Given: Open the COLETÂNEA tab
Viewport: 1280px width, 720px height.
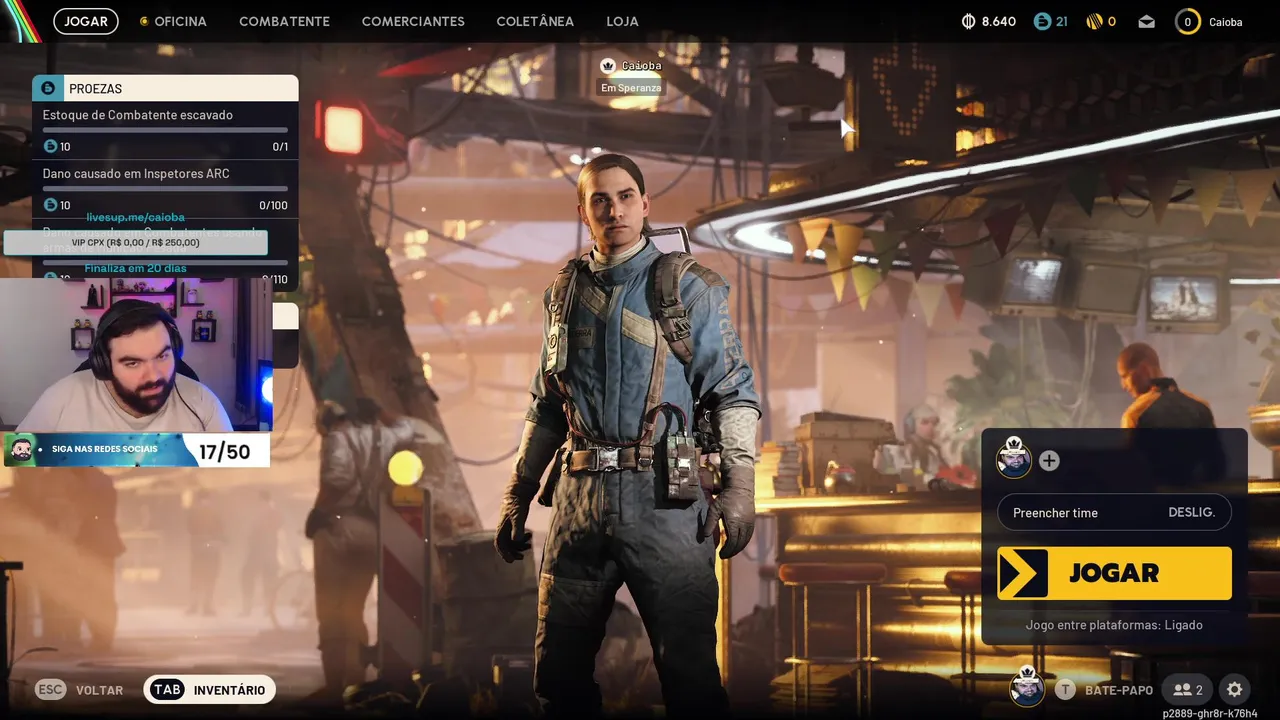Looking at the screenshot, I should coord(535,21).
